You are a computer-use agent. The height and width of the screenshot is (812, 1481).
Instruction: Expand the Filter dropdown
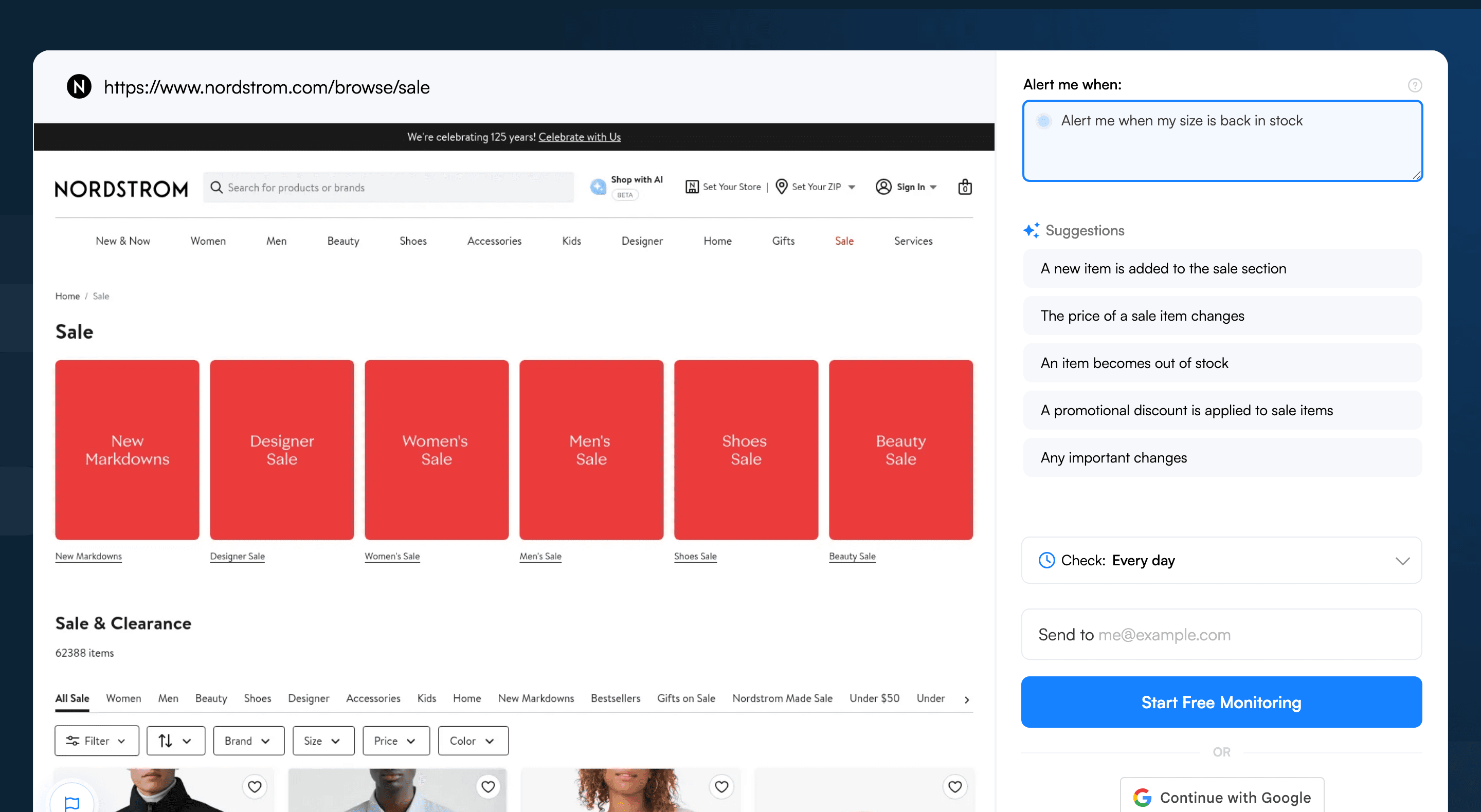(x=97, y=741)
